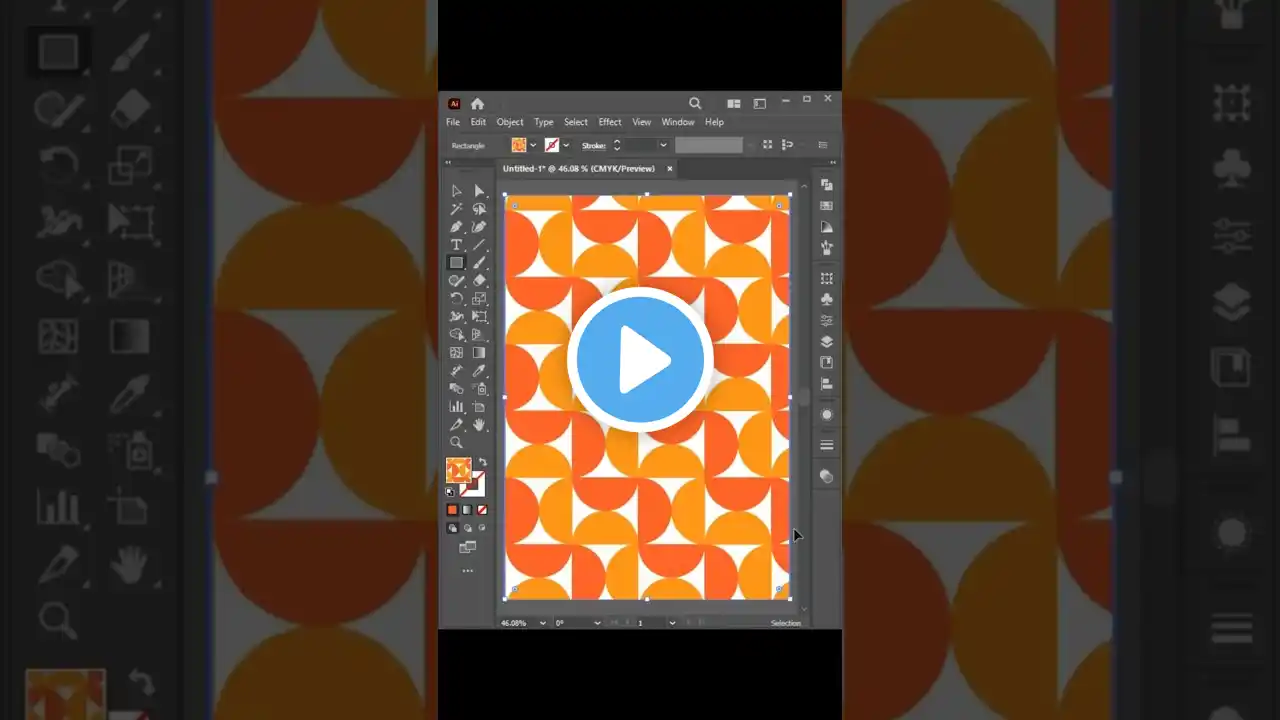Select the Selection tool arrow
The width and height of the screenshot is (1280, 720).
point(456,191)
